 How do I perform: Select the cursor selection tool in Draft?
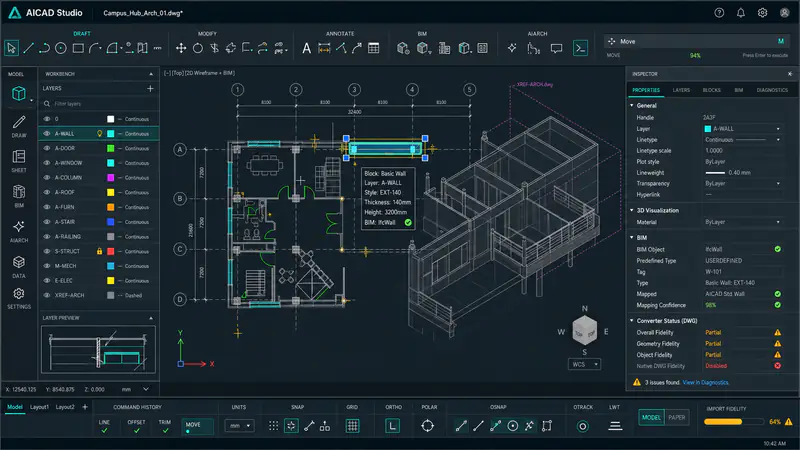point(11,48)
